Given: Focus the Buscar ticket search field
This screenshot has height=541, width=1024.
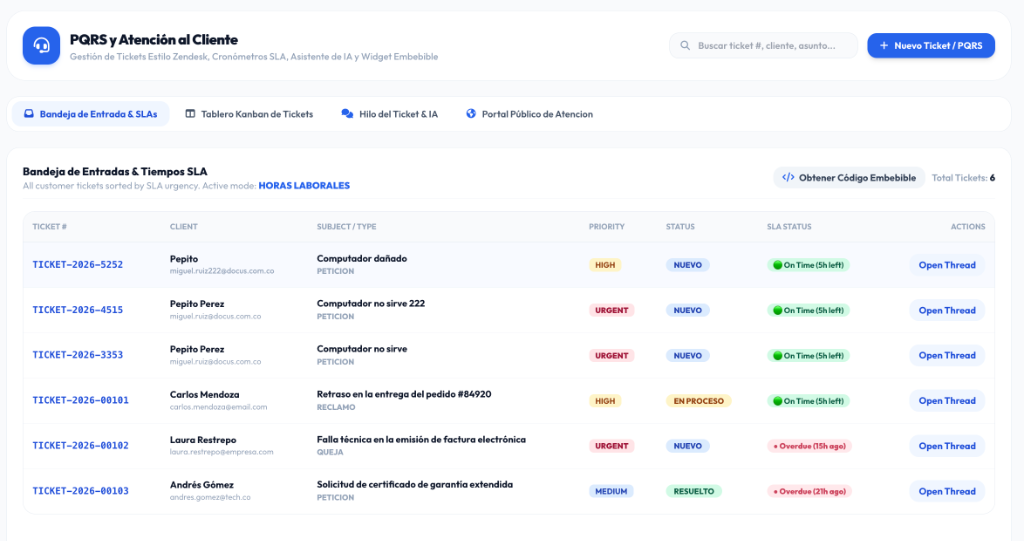Looking at the screenshot, I should tap(763, 46).
